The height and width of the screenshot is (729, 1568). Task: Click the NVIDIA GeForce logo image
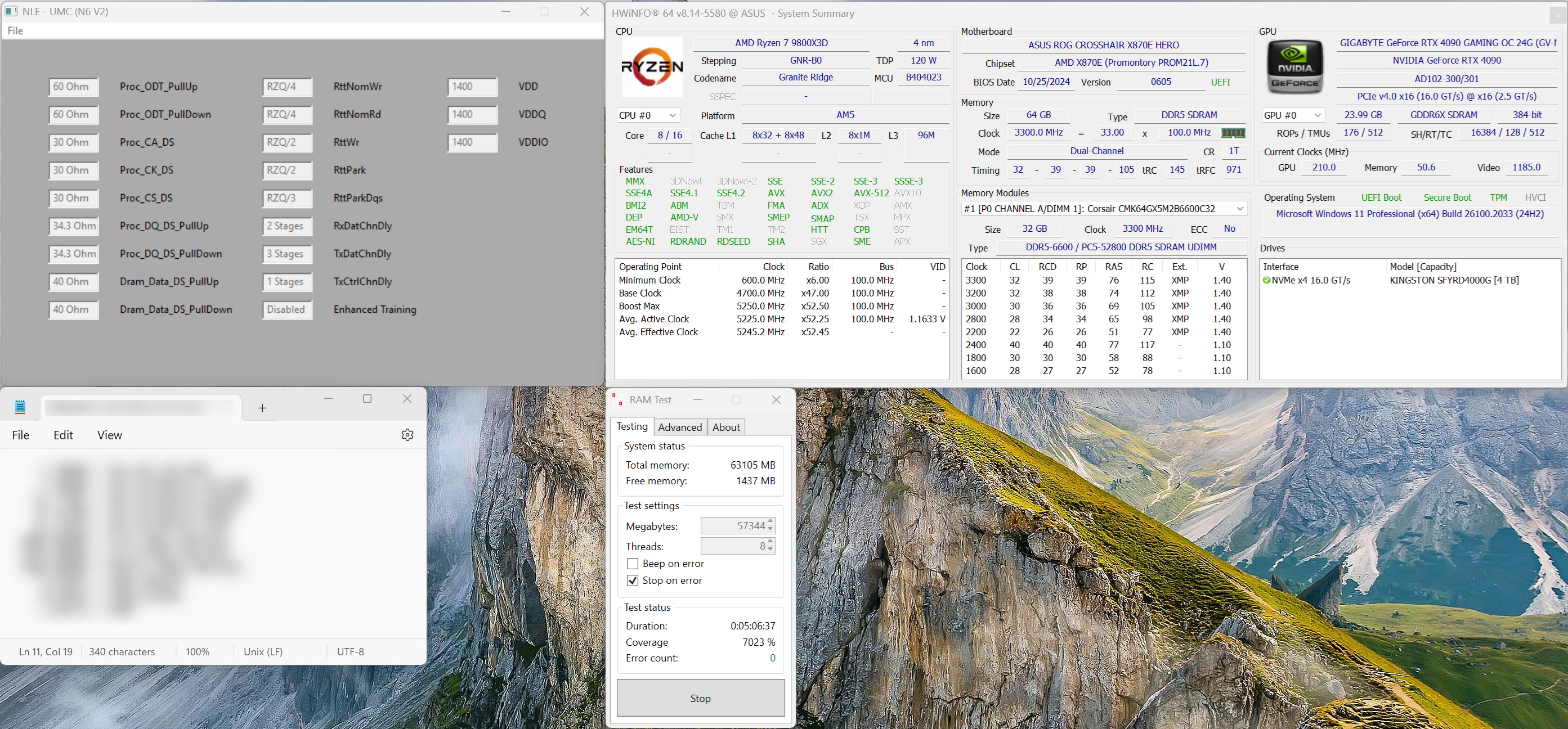[x=1294, y=67]
